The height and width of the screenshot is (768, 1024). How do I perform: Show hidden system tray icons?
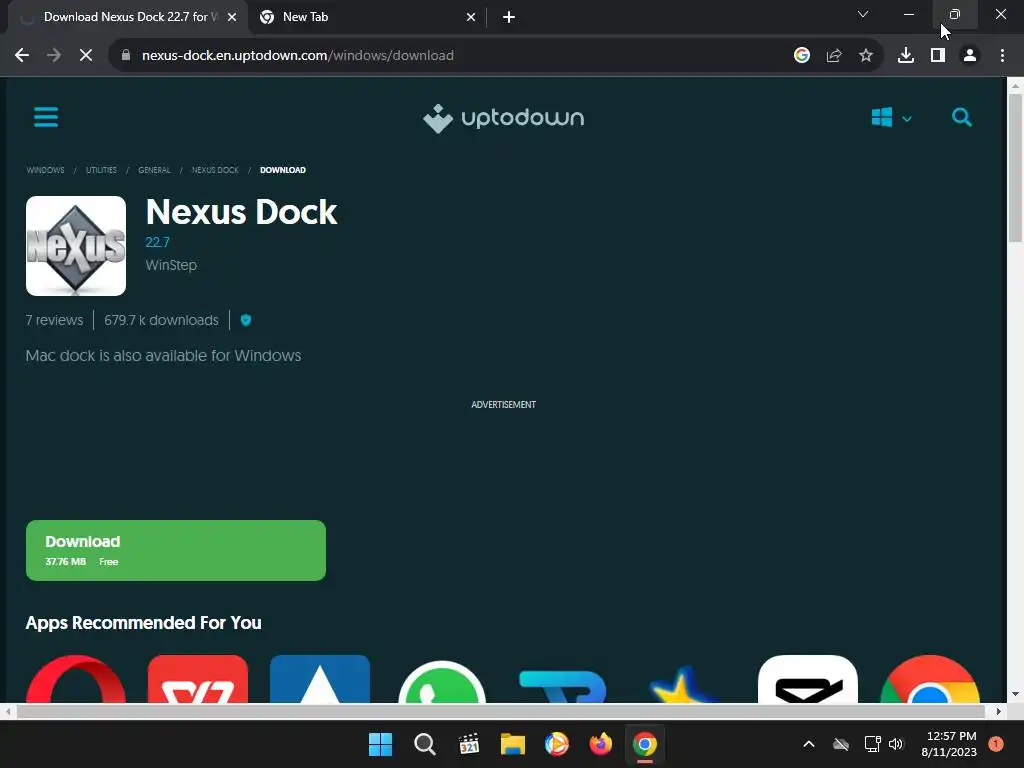[x=808, y=744]
